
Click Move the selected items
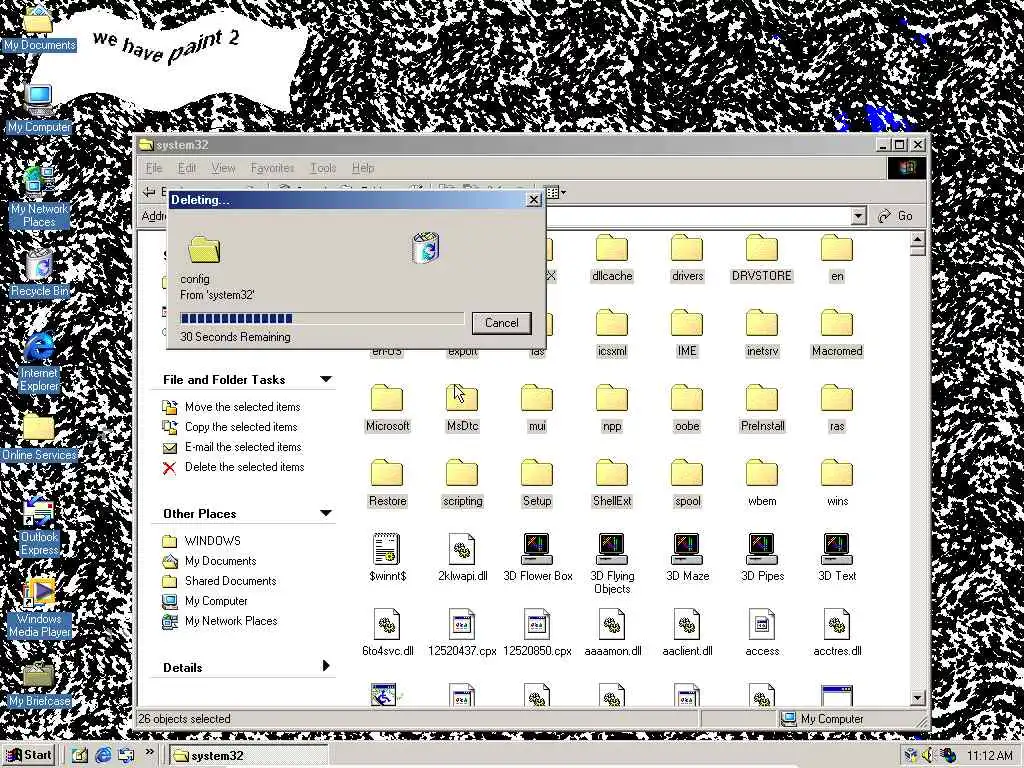(x=242, y=407)
